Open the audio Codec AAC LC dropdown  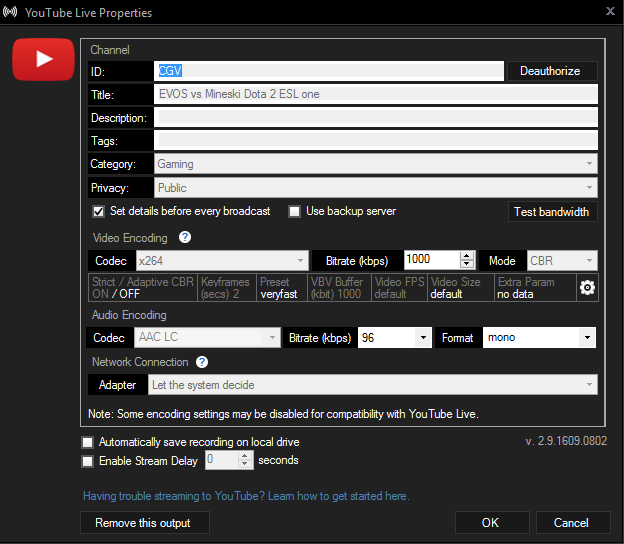(207, 337)
